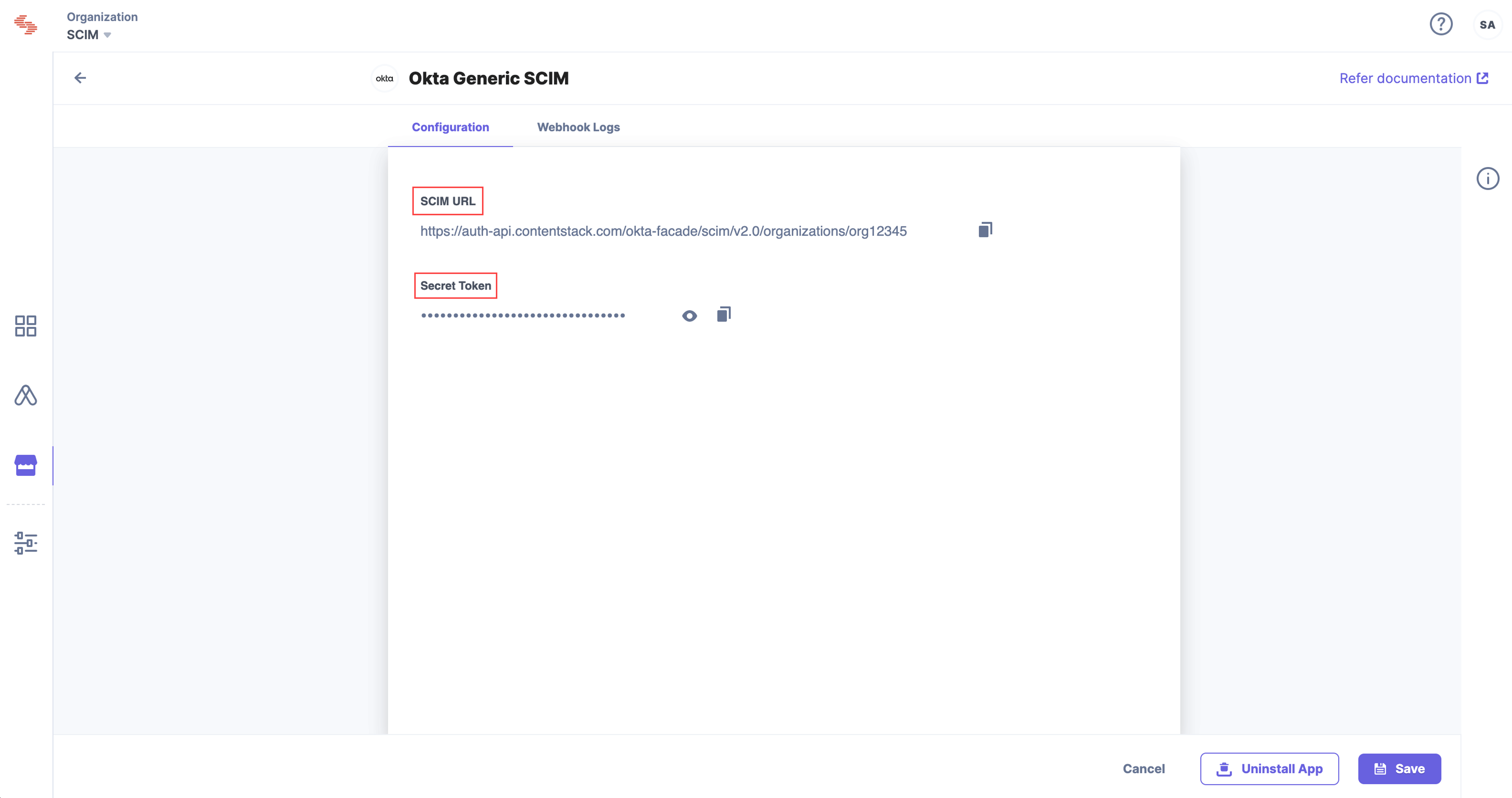The image size is (1512, 798).
Task: Click the SCIM URL text field
Action: tap(663, 231)
